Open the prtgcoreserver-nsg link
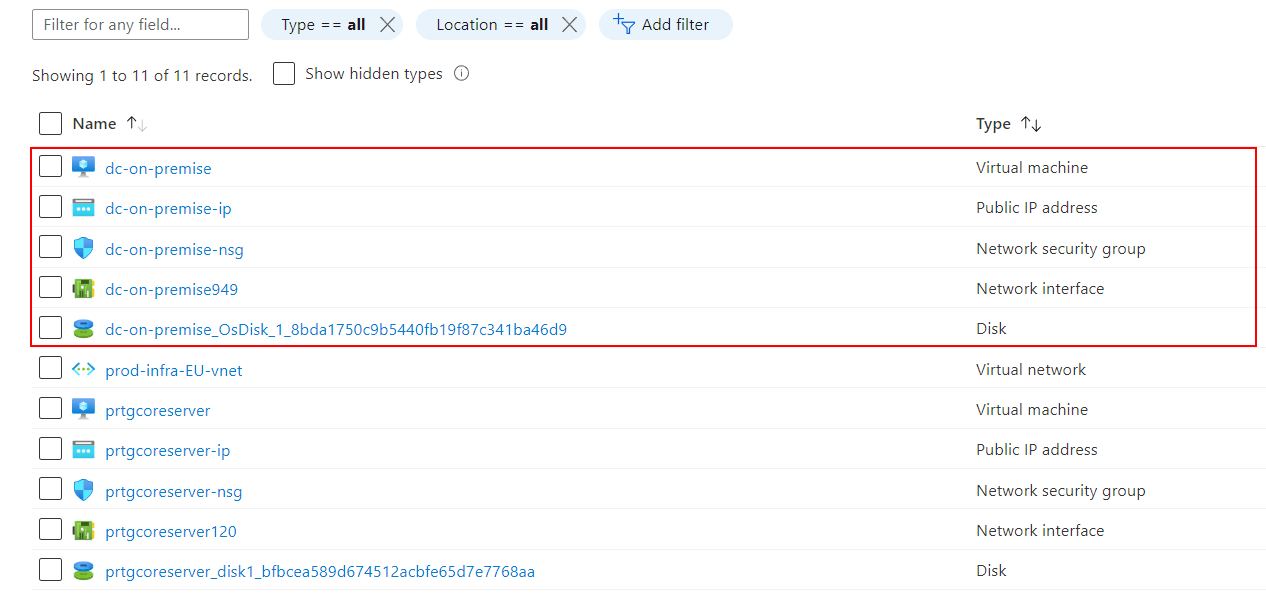This screenshot has width=1266, height=611. (173, 491)
